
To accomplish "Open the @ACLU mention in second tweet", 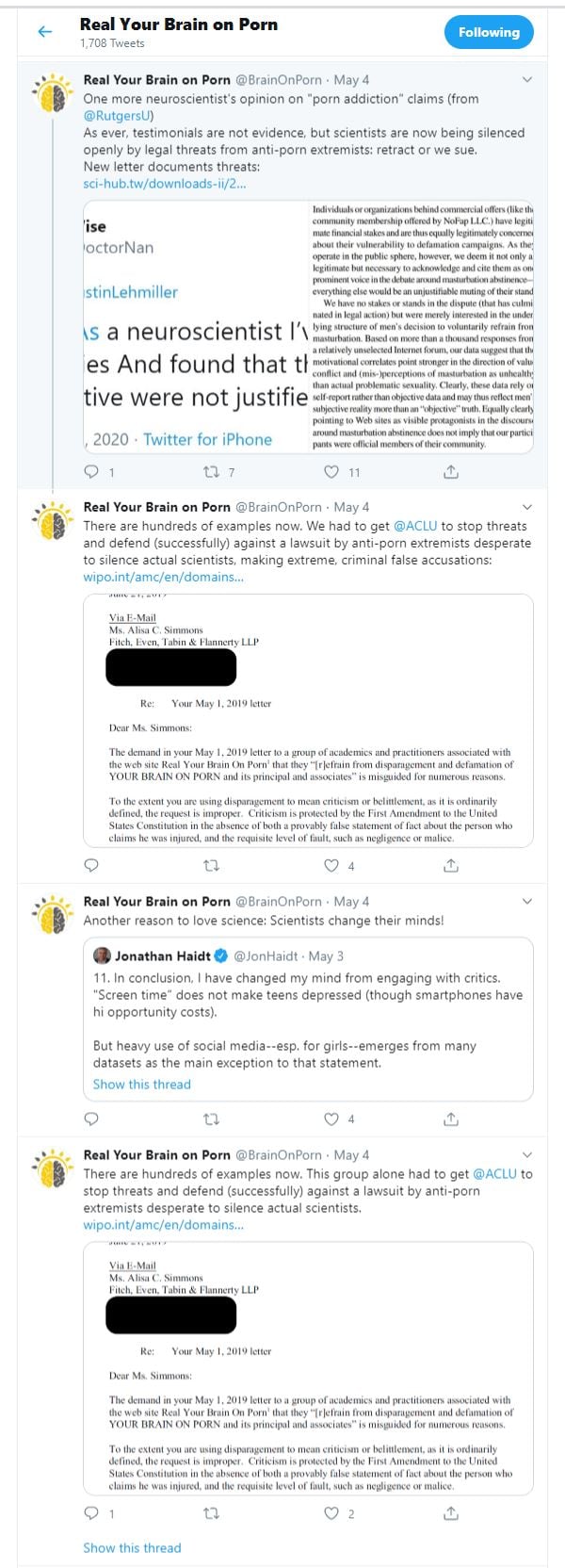I will pyautogui.click(x=413, y=526).
